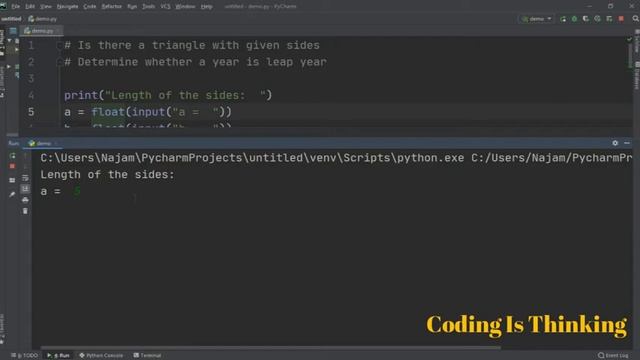Open Search Everywhere magnifier icon

pos(636,19)
